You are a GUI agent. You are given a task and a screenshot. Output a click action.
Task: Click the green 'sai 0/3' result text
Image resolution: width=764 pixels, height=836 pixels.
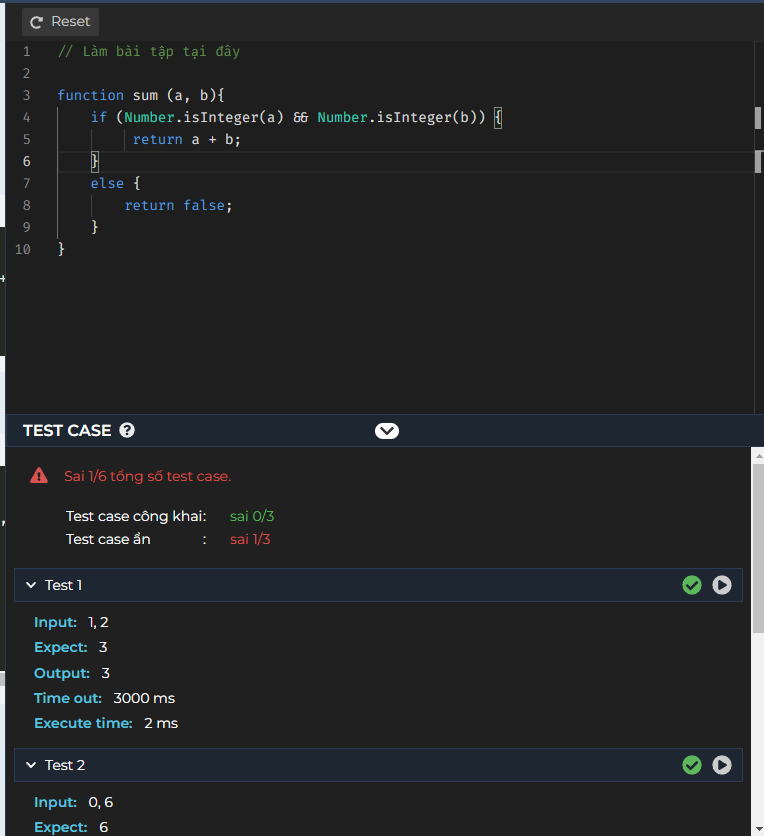click(x=251, y=516)
